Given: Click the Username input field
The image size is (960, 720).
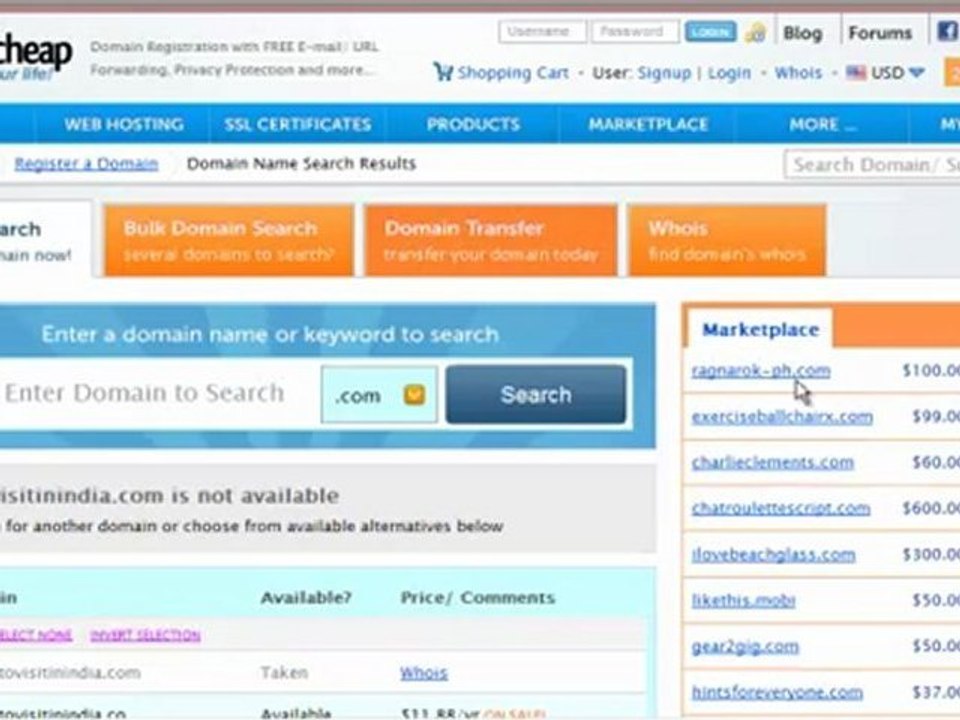Looking at the screenshot, I should (x=542, y=31).
